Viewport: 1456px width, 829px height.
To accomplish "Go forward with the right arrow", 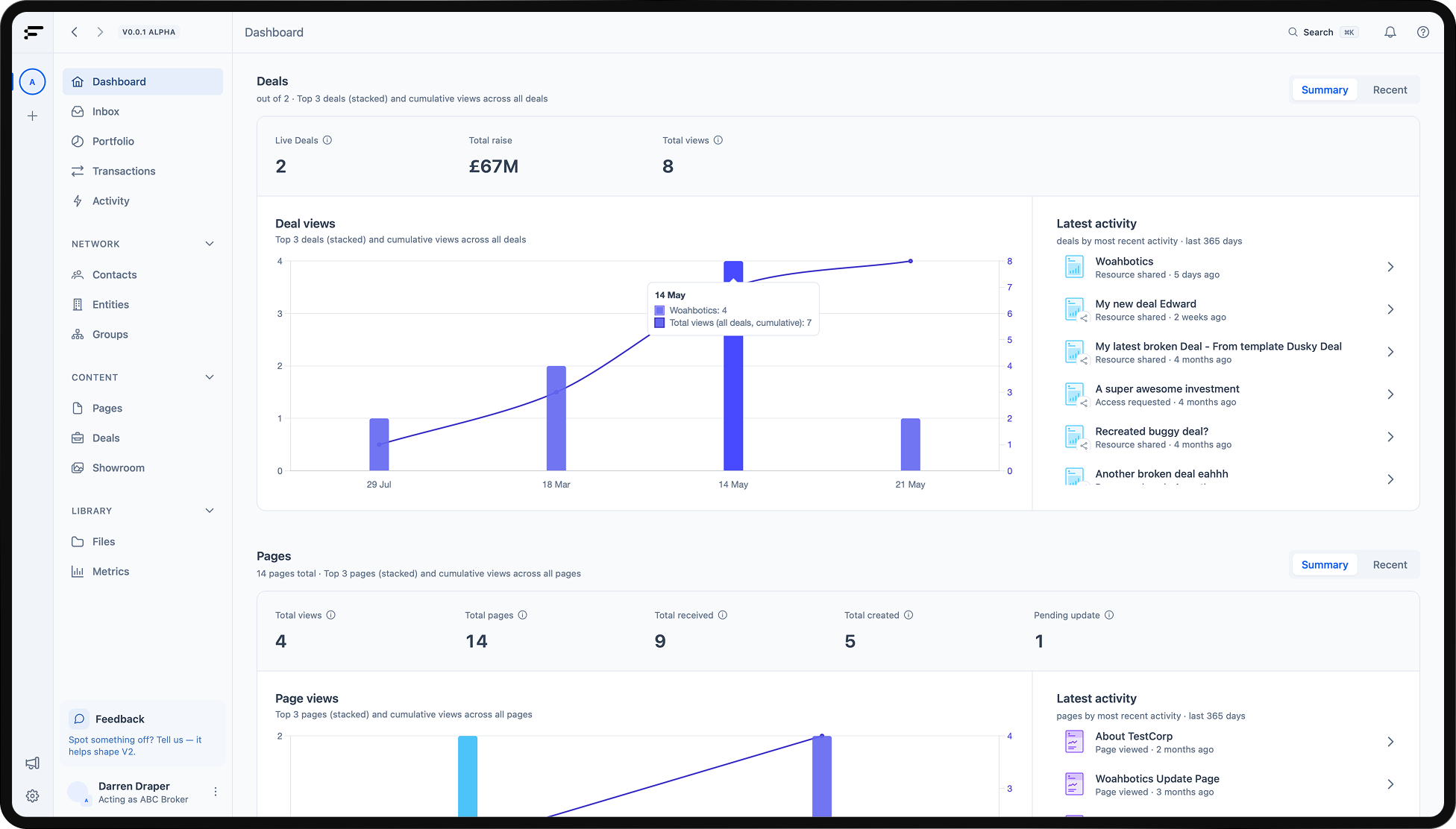I will point(100,32).
